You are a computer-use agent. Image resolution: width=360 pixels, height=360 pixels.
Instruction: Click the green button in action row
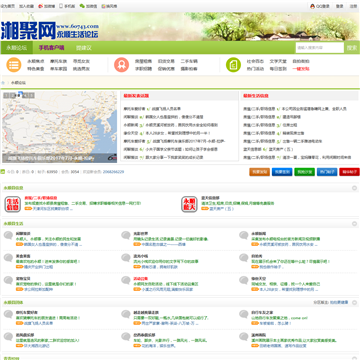pyautogui.click(x=304, y=172)
